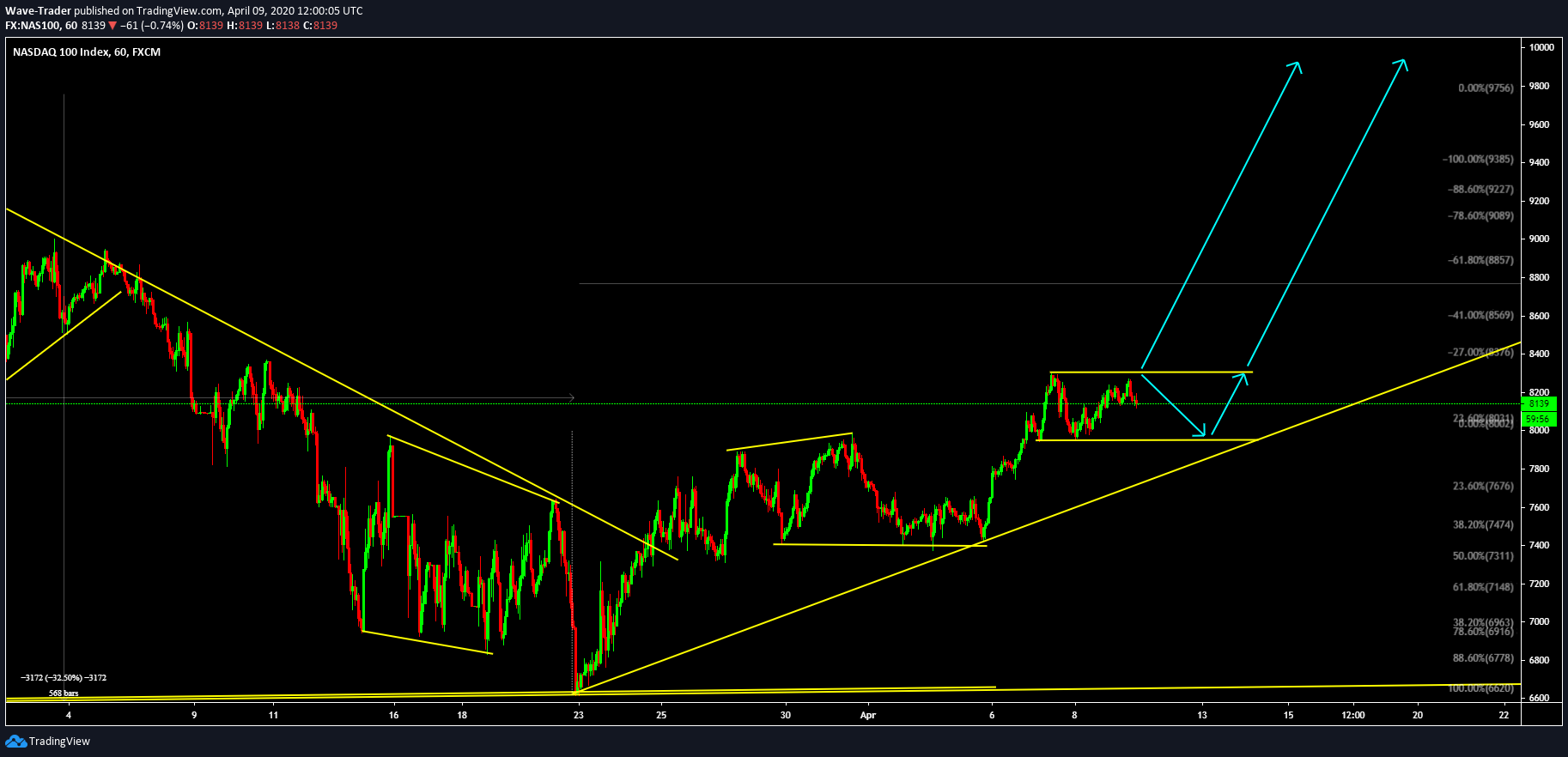Click the 7000 price axis label
The width and height of the screenshot is (1568, 757).
pos(1539,621)
